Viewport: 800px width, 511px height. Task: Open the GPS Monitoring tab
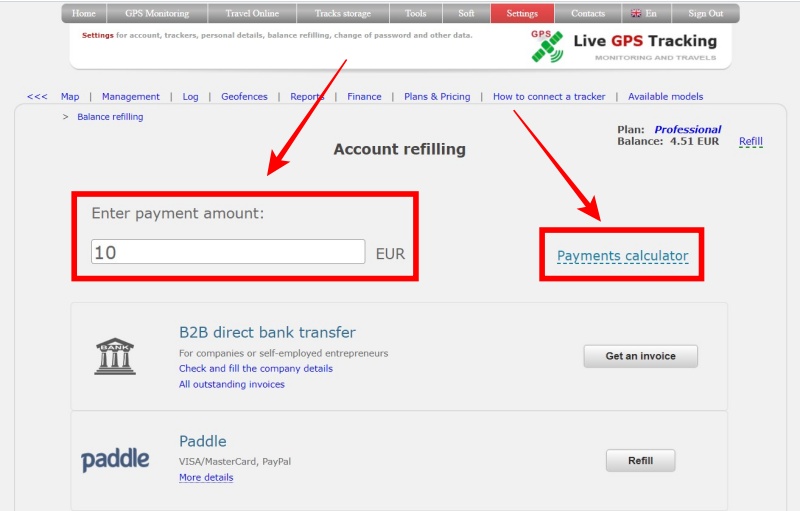pyautogui.click(x=155, y=14)
